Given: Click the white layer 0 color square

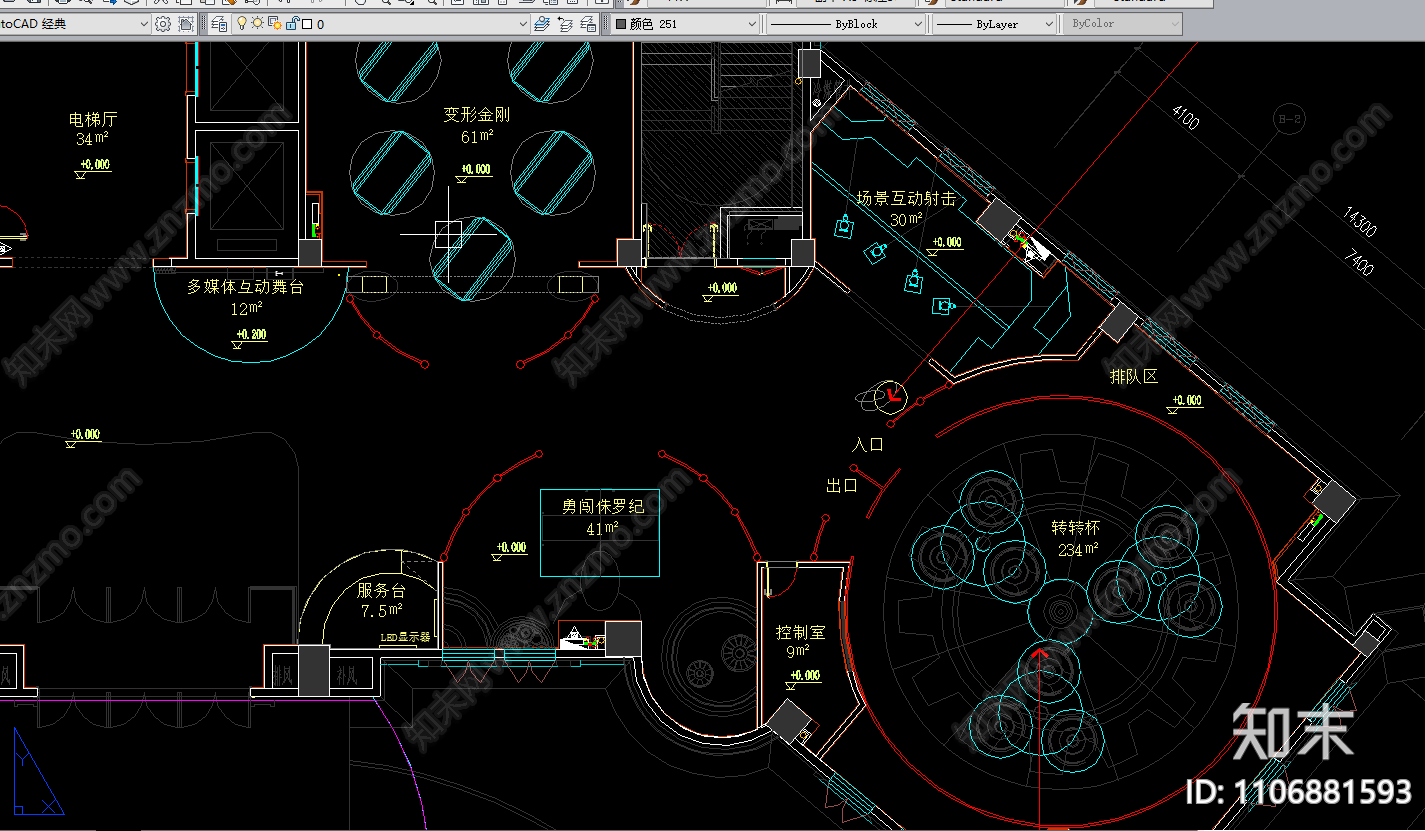Looking at the screenshot, I should [x=307, y=24].
